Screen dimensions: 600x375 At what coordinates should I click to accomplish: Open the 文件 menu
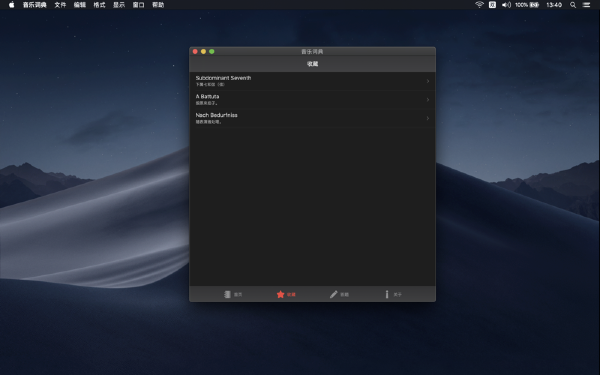pyautogui.click(x=60, y=5)
